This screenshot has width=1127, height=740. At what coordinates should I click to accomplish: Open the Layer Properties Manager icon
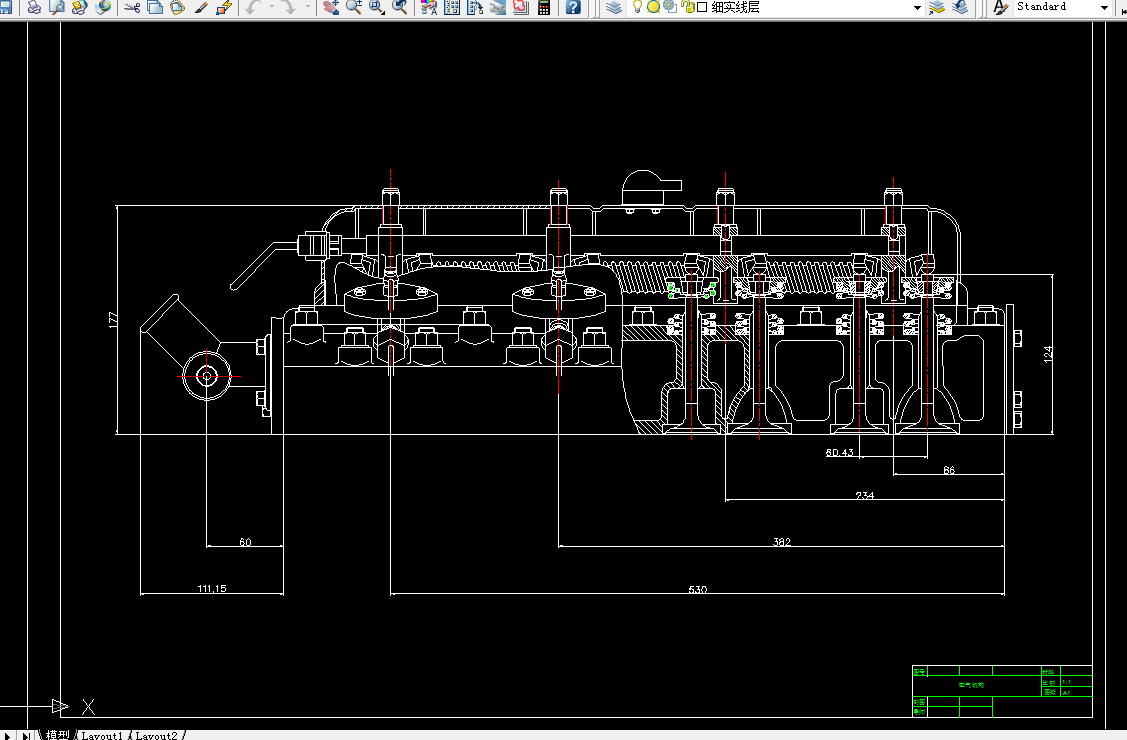pos(614,7)
